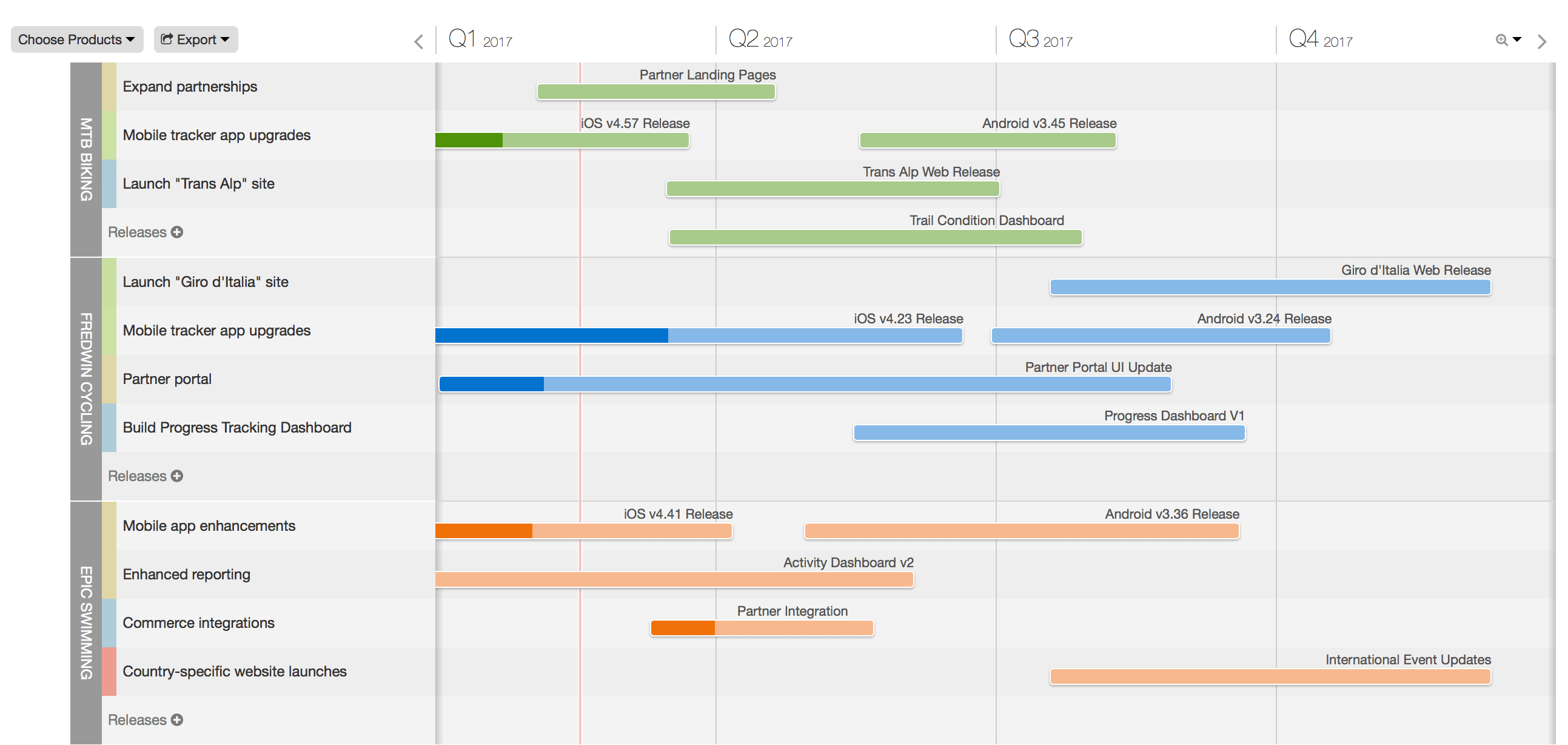Select the MTB BIKING product label

point(86,160)
